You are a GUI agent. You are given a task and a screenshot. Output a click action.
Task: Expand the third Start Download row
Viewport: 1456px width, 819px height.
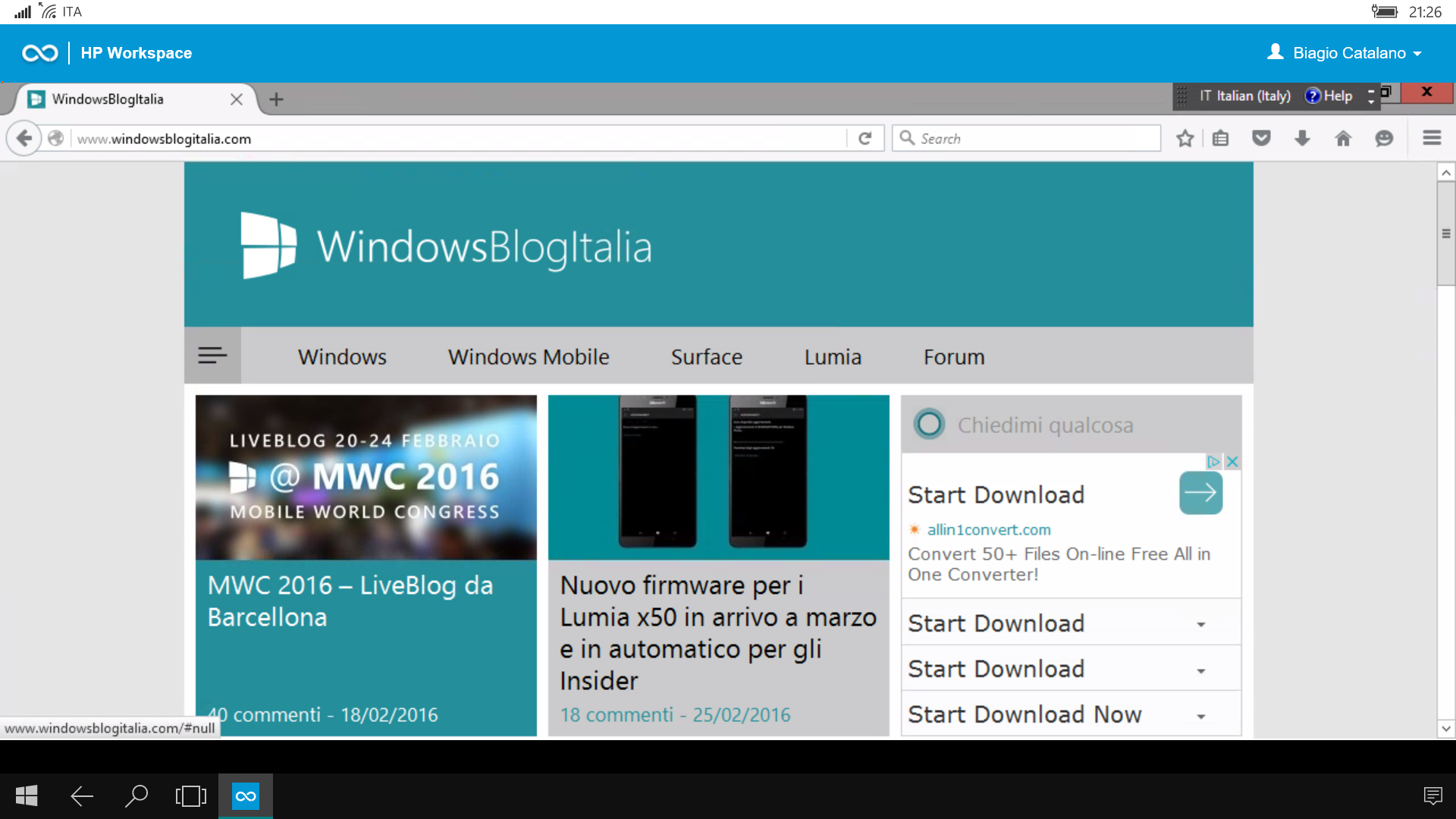point(1071,669)
